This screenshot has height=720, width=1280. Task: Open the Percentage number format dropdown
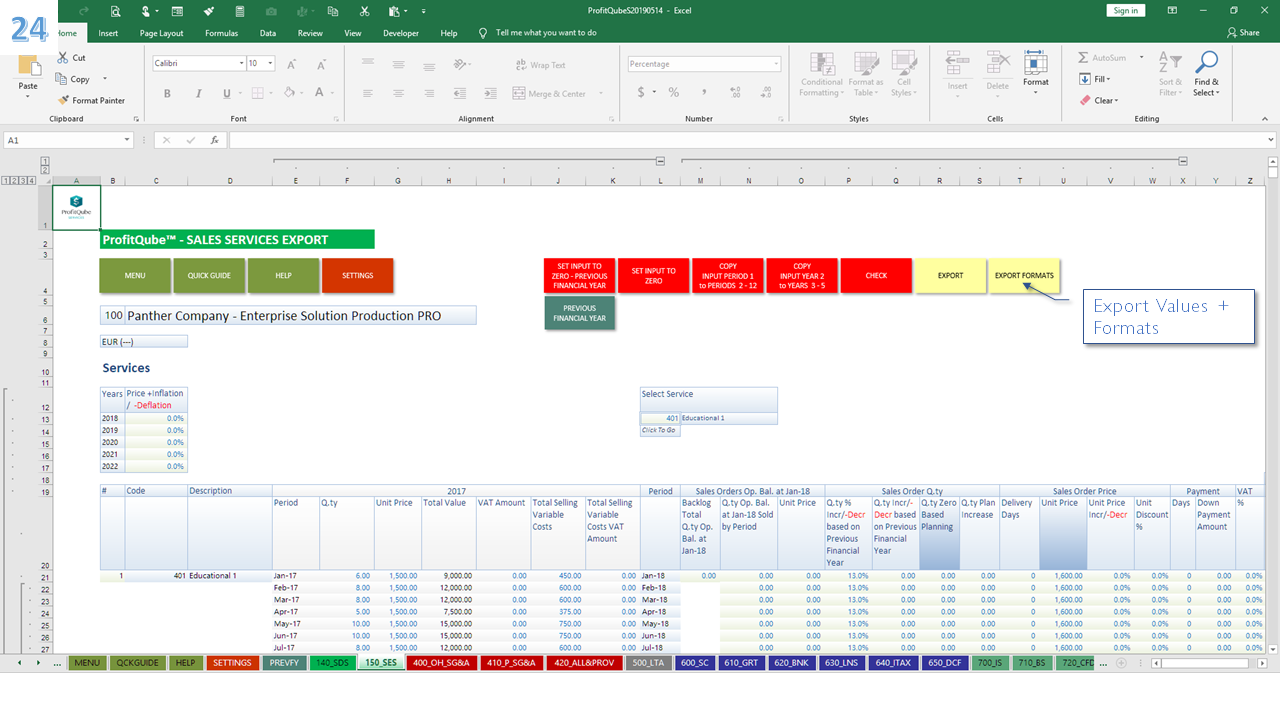point(776,64)
